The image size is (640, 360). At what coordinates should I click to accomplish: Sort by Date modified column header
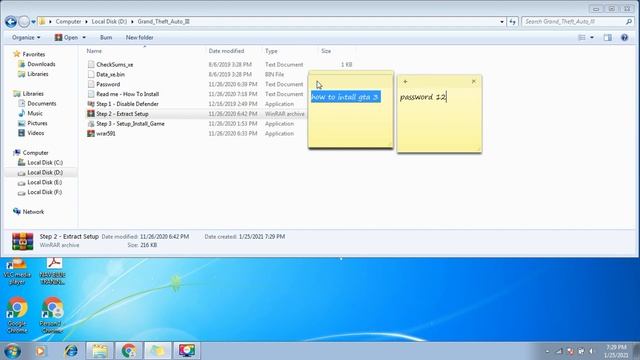coord(226,51)
